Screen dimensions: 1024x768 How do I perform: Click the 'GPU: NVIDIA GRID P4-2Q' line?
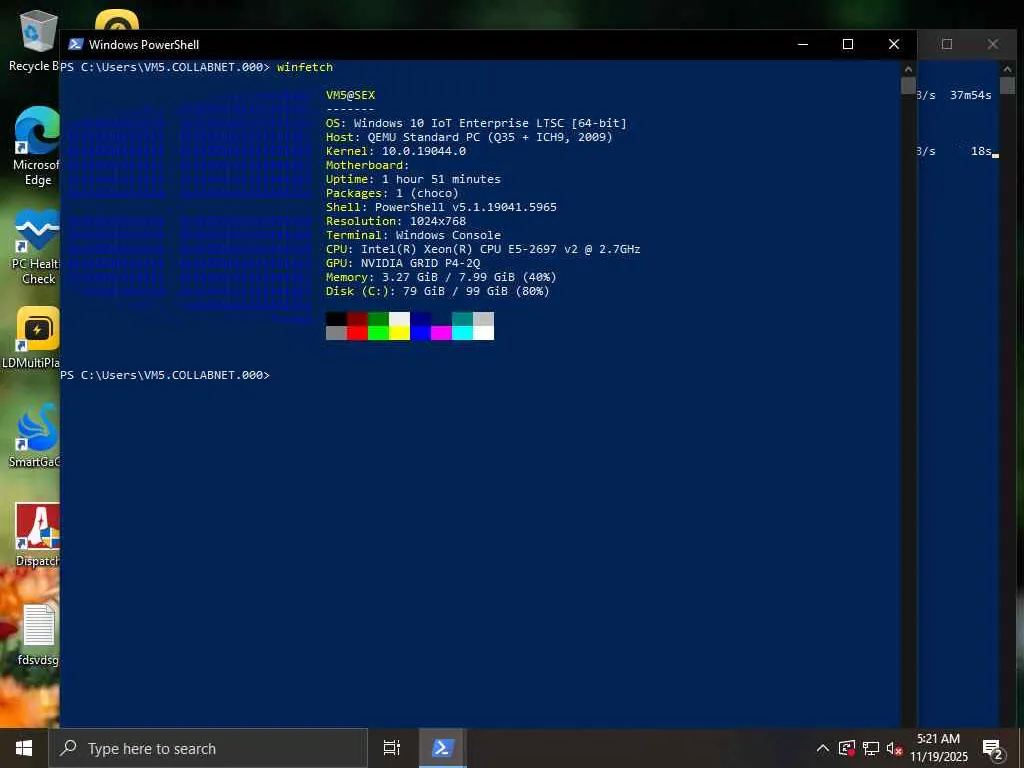coord(403,263)
